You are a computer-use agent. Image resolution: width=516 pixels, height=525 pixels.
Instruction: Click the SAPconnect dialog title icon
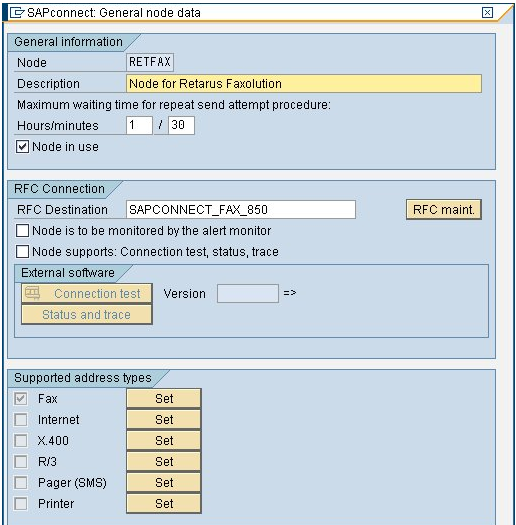(x=17, y=13)
